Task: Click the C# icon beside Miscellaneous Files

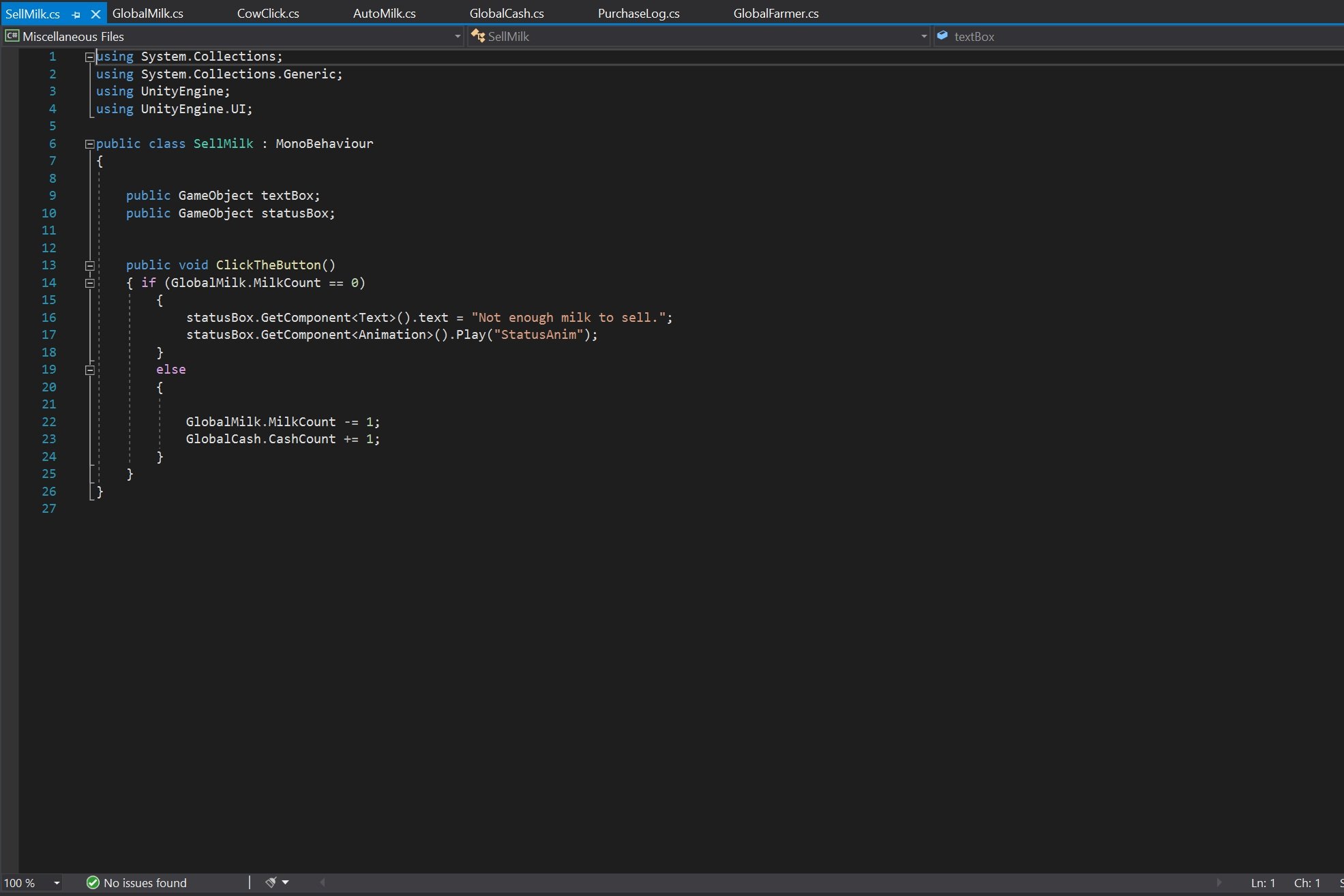Action: tap(12, 36)
